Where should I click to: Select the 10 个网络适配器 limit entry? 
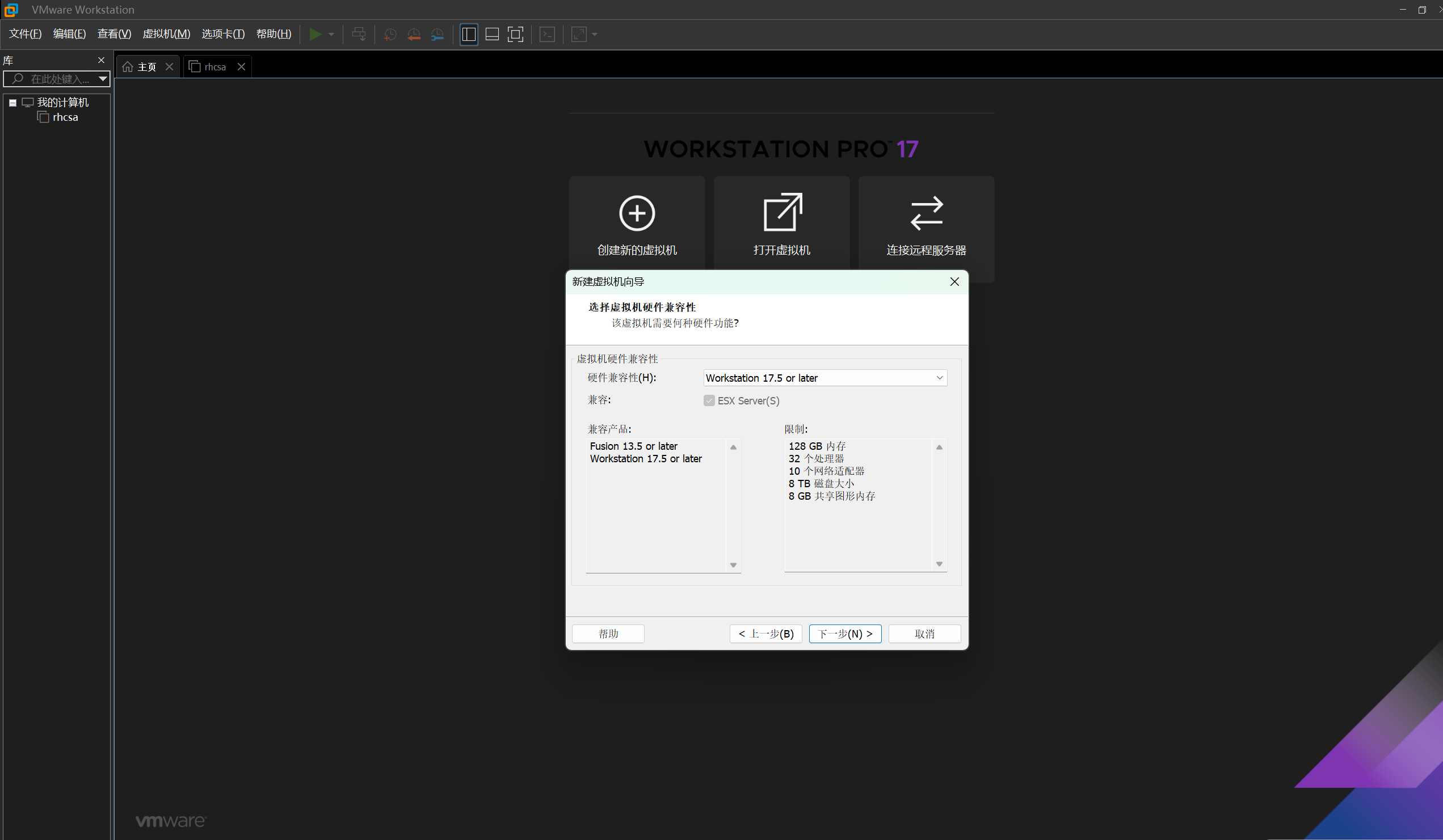point(826,471)
